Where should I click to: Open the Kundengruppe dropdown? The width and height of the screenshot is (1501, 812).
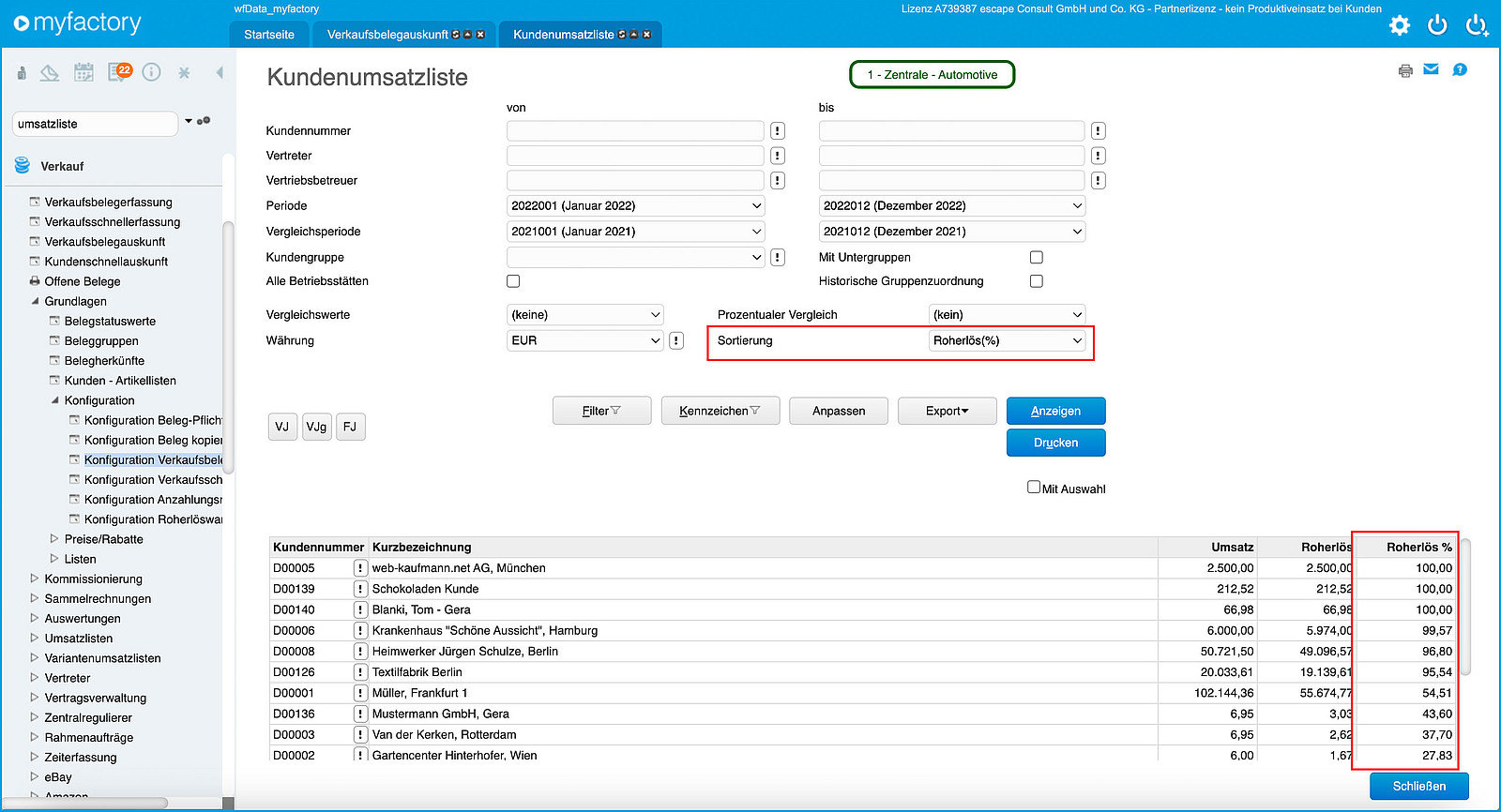(x=636, y=257)
